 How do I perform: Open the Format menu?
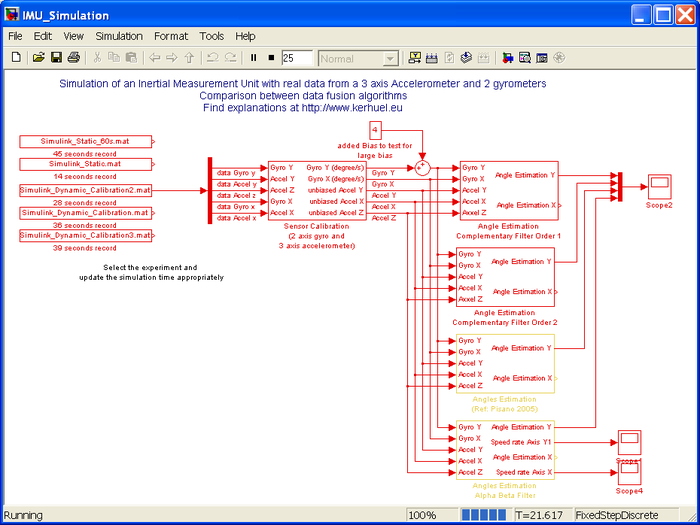[171, 36]
